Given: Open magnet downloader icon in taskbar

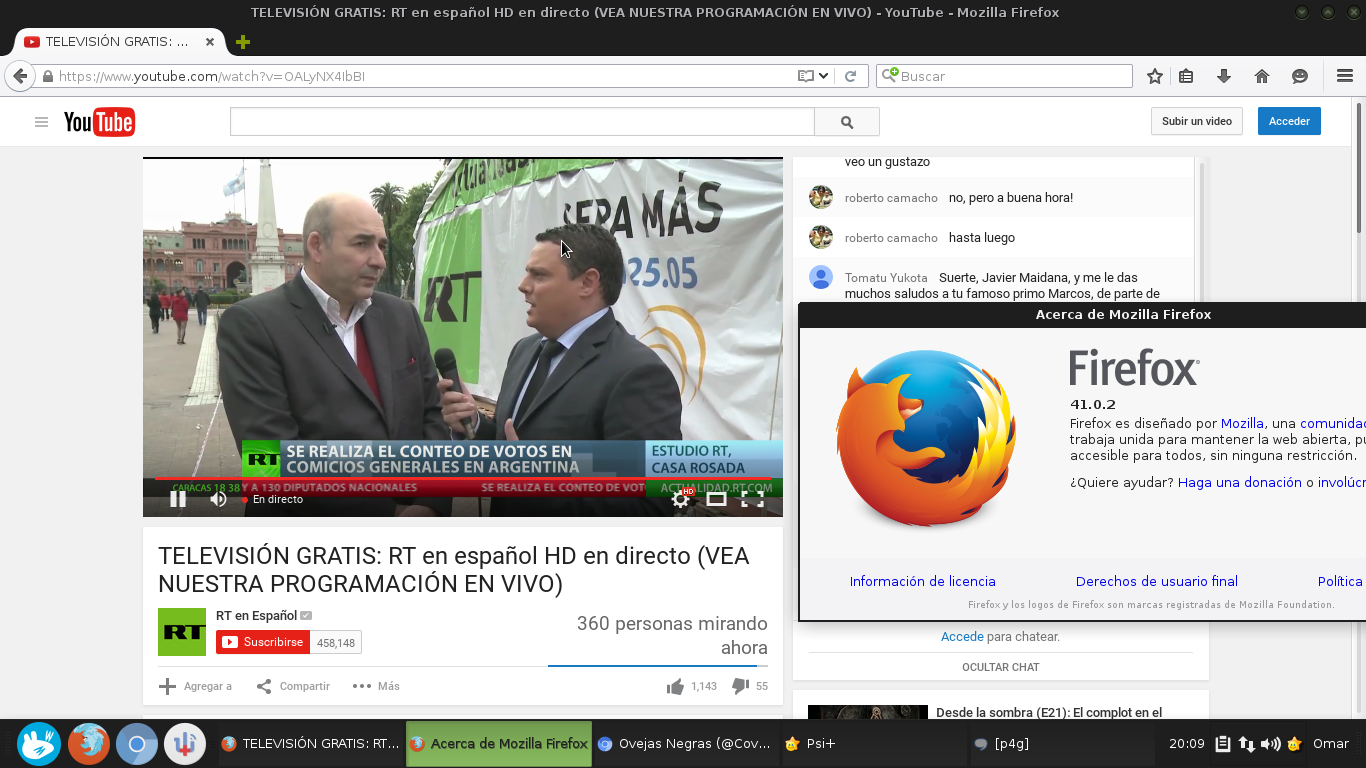Looking at the screenshot, I should point(185,744).
